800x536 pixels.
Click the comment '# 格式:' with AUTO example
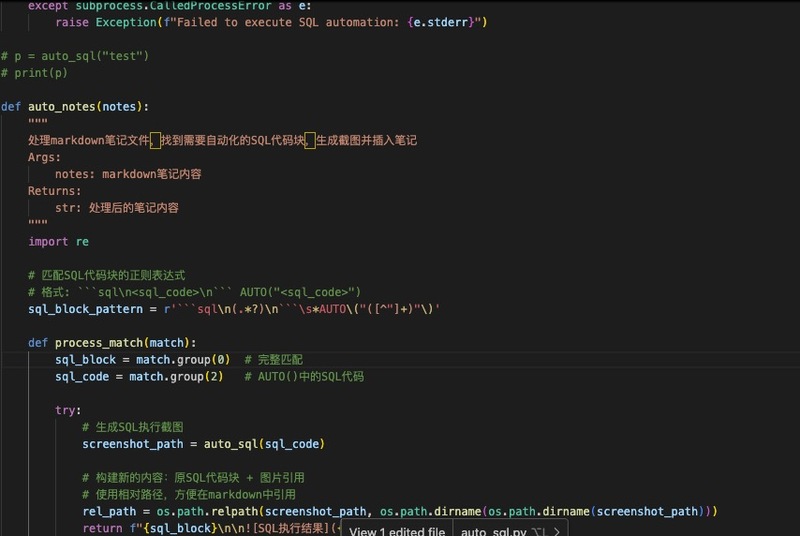(x=194, y=292)
